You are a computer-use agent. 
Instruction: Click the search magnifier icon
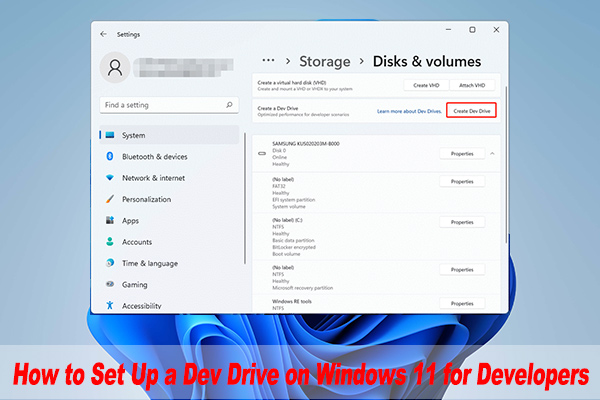229,104
